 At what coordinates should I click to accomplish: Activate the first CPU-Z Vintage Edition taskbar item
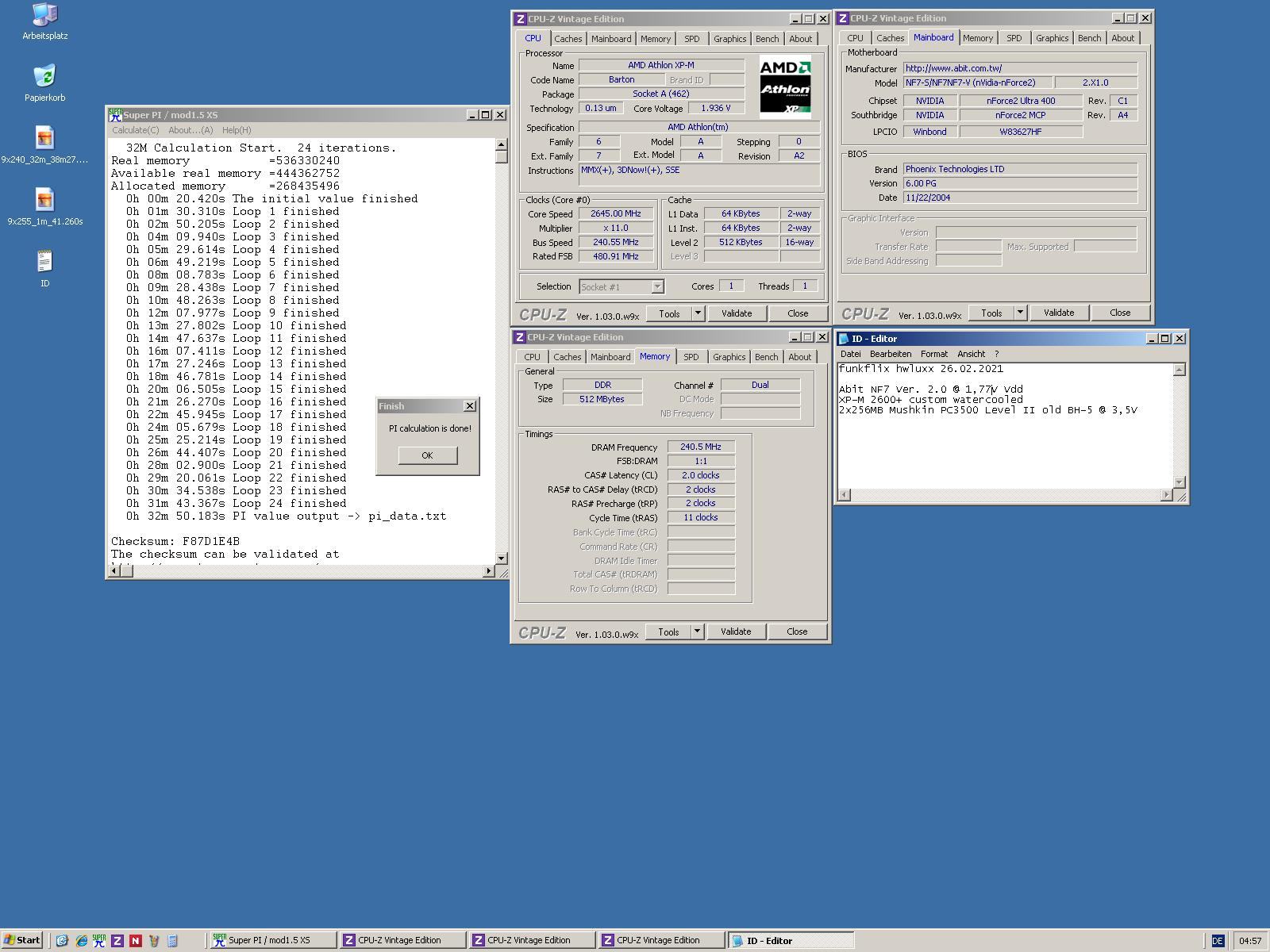(402, 941)
